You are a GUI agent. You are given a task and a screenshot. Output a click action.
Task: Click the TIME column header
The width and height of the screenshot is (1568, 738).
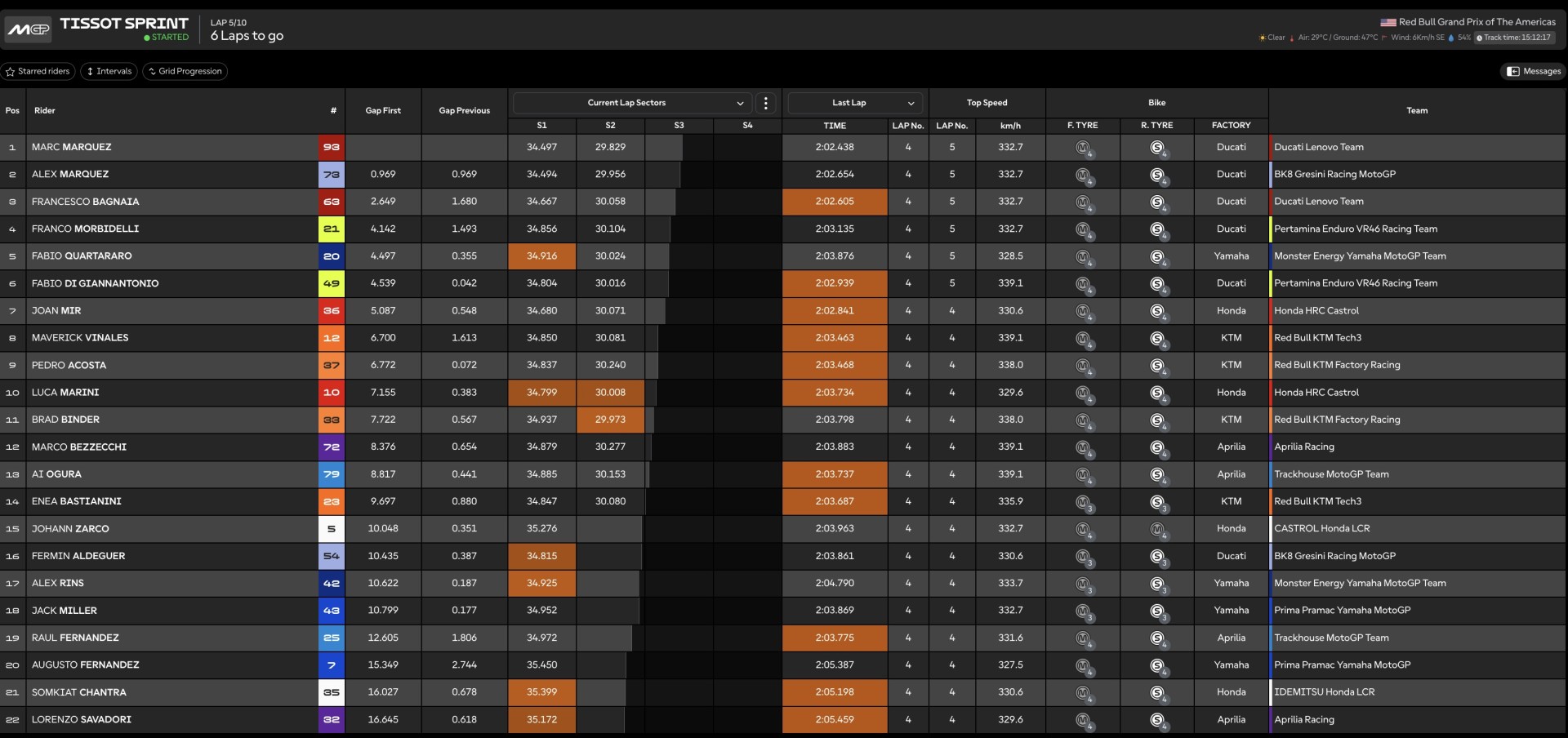click(835, 126)
